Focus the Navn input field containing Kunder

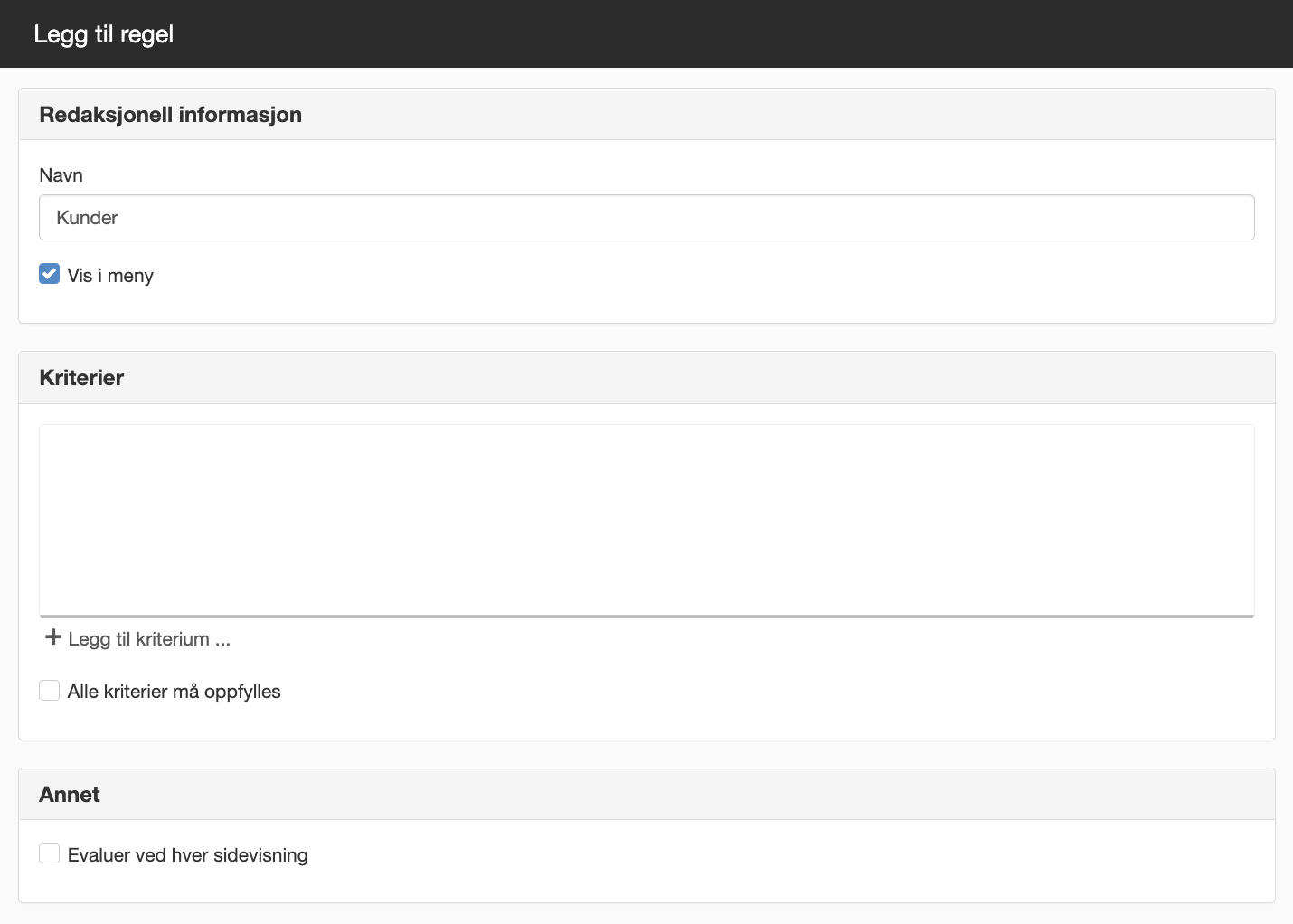pos(646,218)
